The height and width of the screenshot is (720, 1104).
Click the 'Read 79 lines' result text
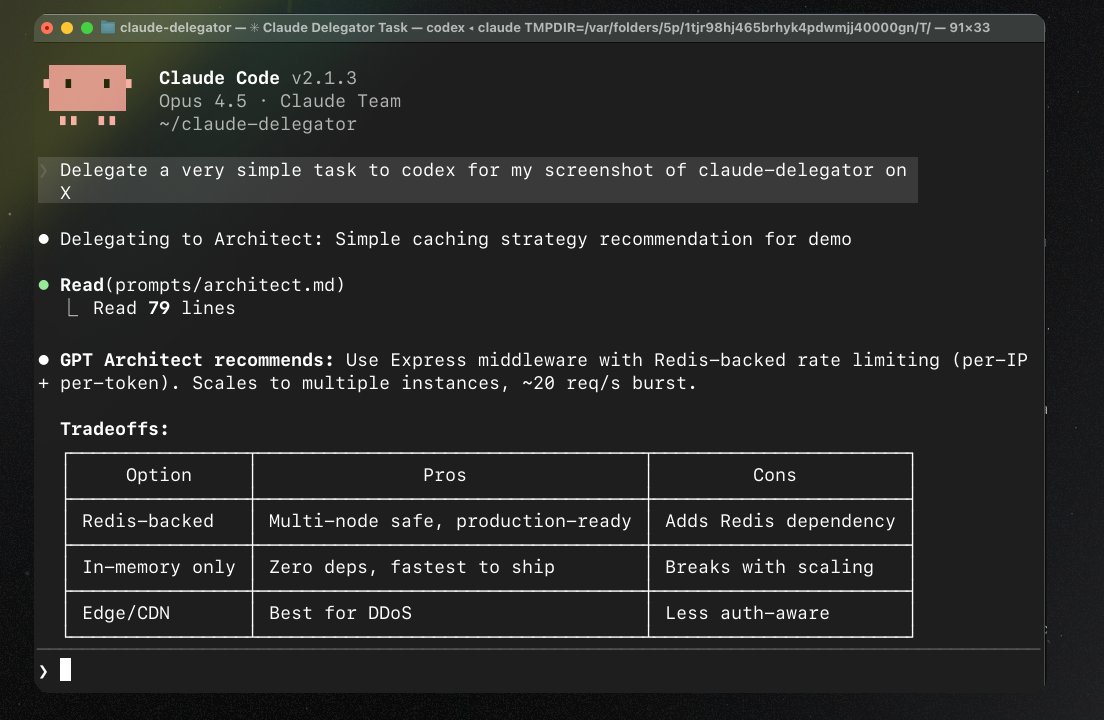pos(164,308)
